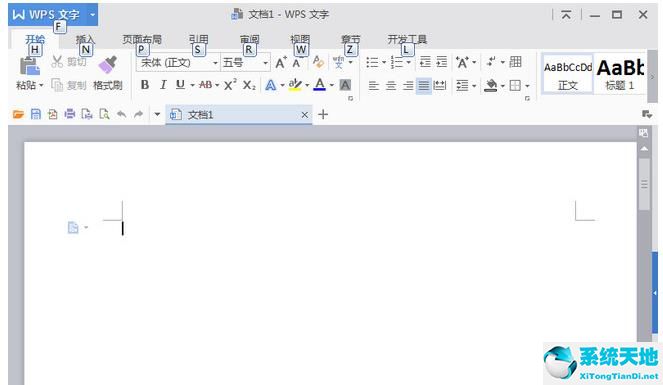This screenshot has height=385, width=663.
Task: Click the Paste clipboard icon
Action: 30,66
